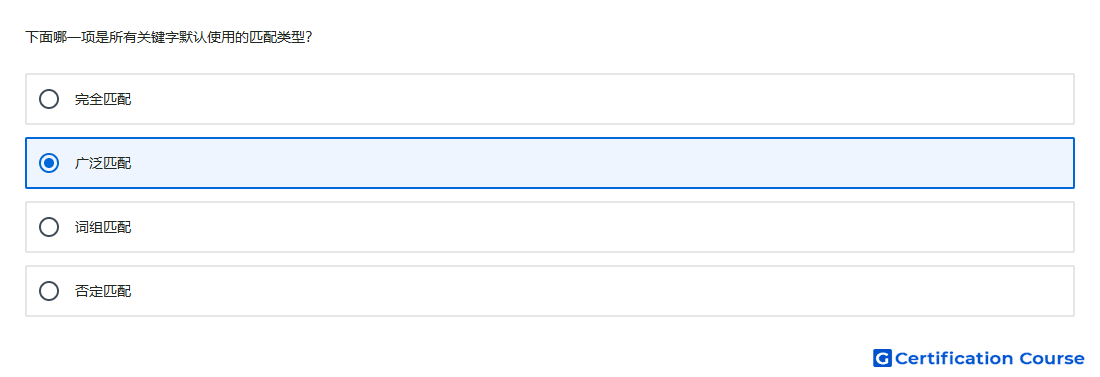Click empty area of 否定匹配 option card
This screenshot has height=377, width=1100.
pyautogui.click(x=596, y=291)
